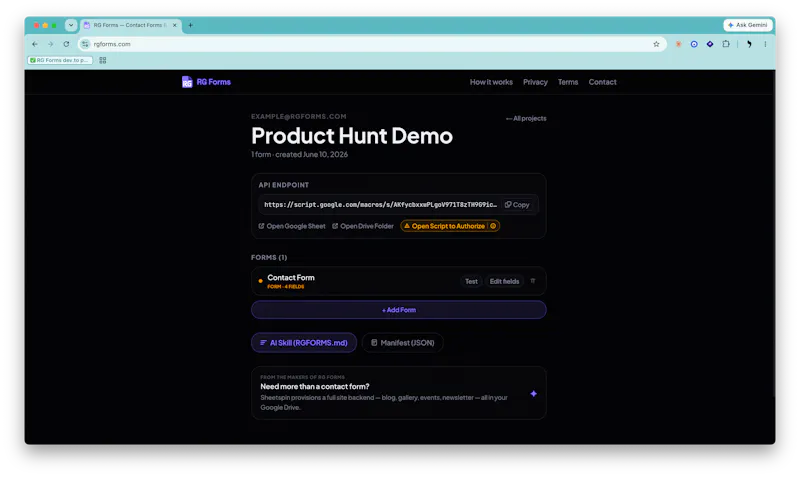Open the site info icon in address bar
This screenshot has height=477, width=800.
[85, 44]
